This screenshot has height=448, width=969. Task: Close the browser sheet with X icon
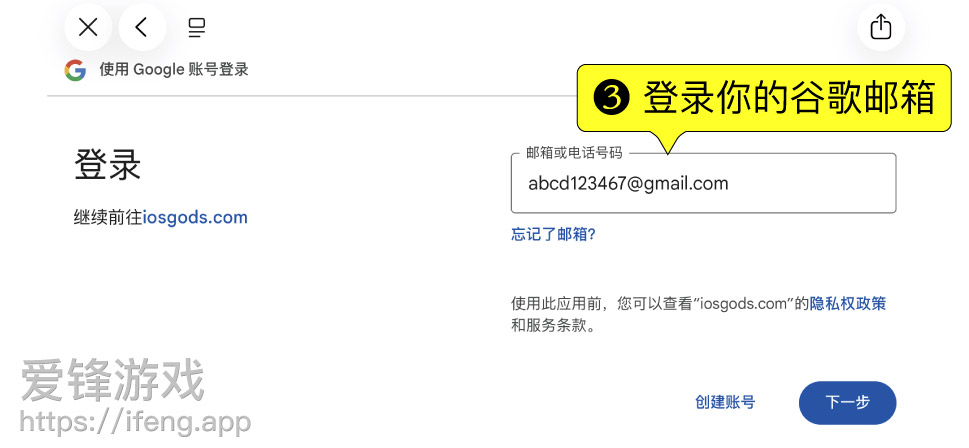tap(88, 27)
